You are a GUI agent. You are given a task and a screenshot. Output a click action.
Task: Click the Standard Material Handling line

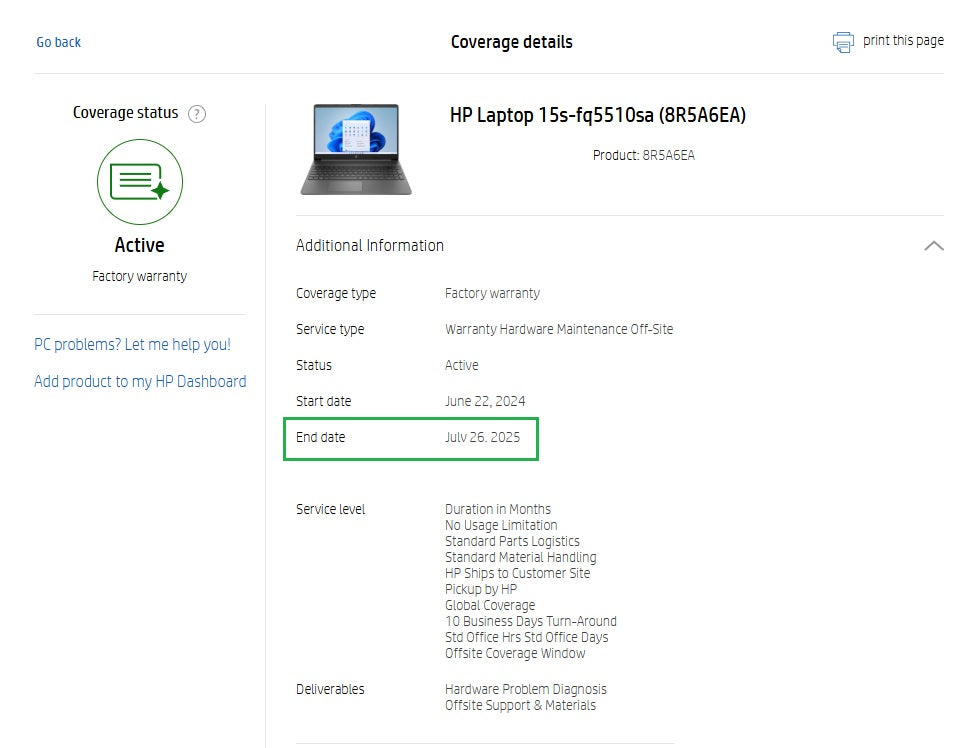click(521, 557)
